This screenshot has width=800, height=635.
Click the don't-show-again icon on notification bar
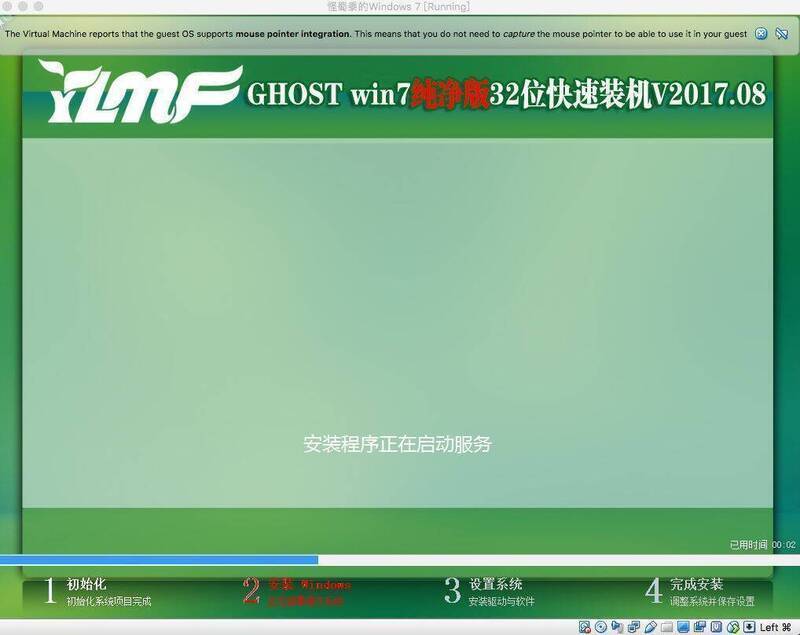[781, 34]
